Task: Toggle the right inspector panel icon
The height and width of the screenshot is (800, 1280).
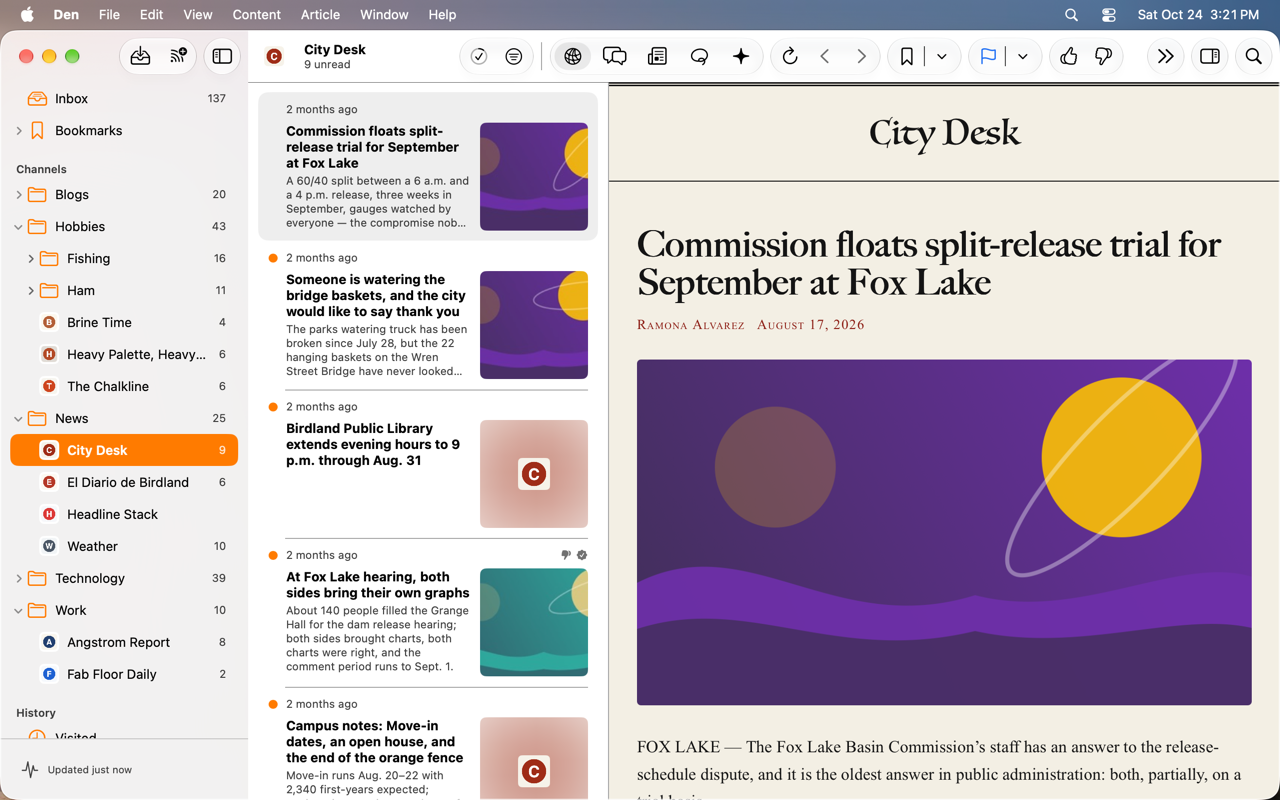Action: [1210, 57]
